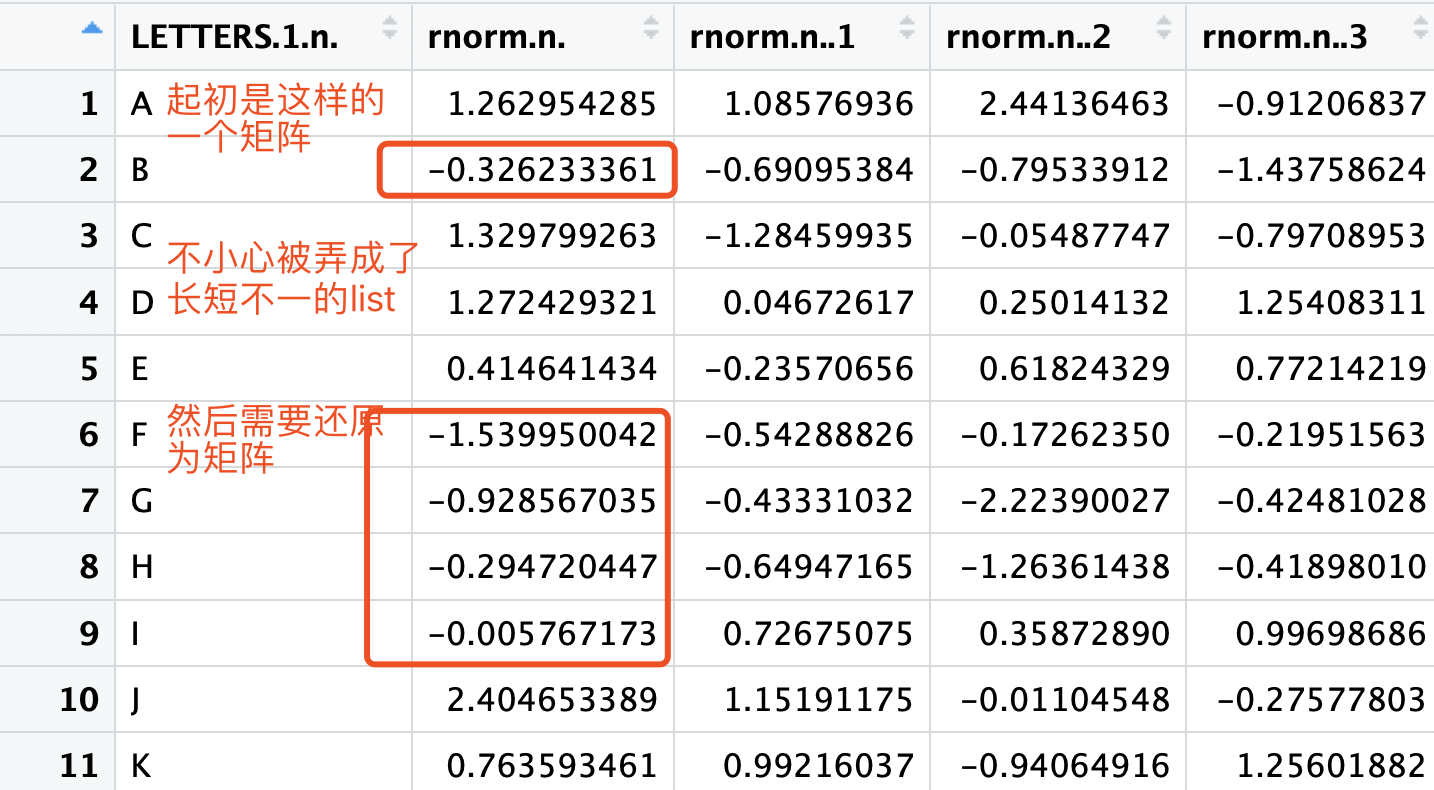Screen dimensions: 1434x790
Task: Select cell showing 0.99698686
Action: click(1330, 633)
